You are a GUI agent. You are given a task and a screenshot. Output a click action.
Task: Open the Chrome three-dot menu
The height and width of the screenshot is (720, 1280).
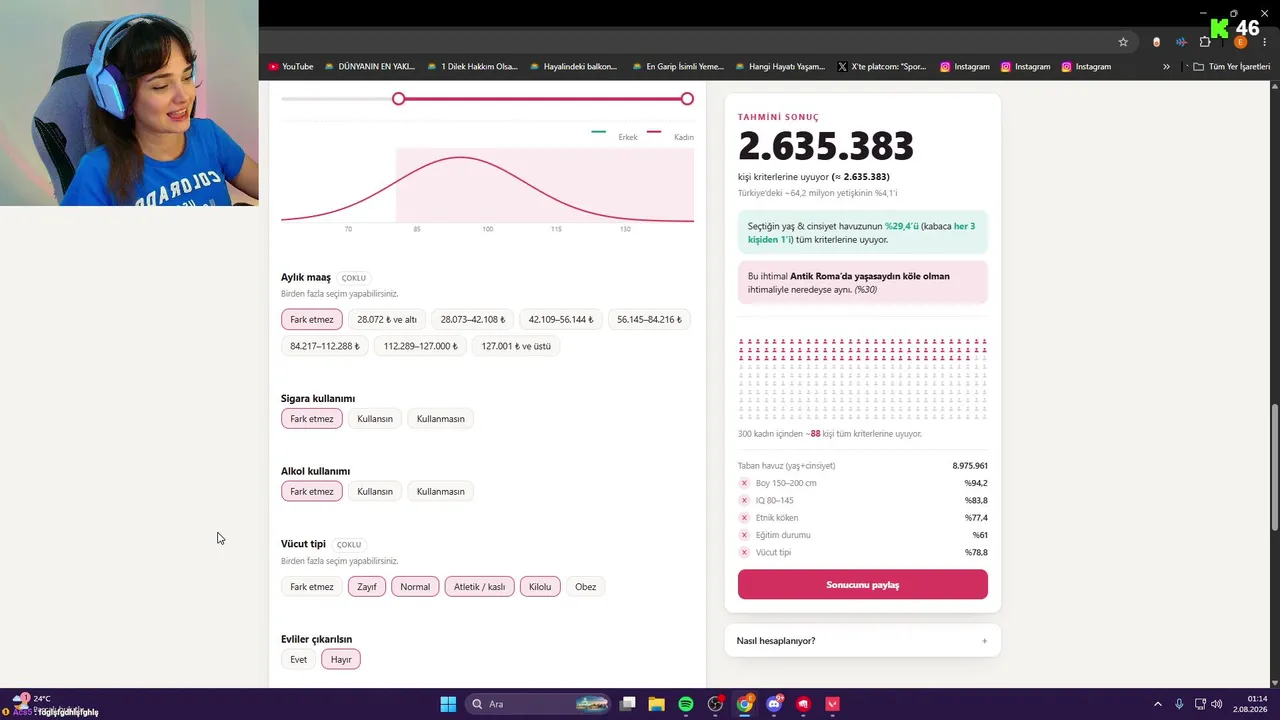pos(1265,42)
